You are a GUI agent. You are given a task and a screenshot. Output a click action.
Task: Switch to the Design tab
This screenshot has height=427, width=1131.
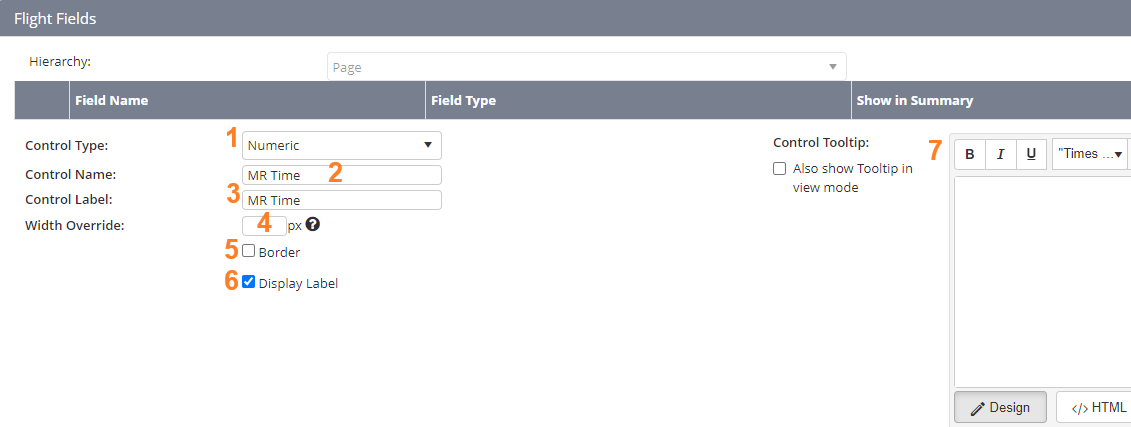coord(1000,407)
